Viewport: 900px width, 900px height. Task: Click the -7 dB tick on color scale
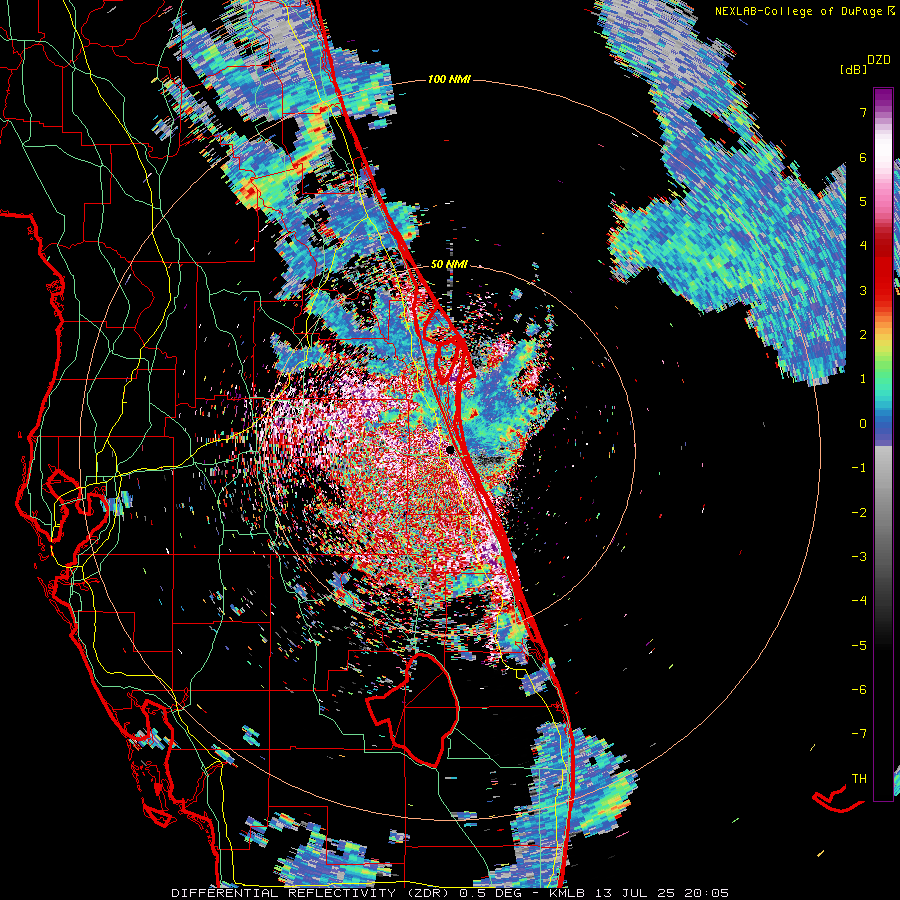859,734
